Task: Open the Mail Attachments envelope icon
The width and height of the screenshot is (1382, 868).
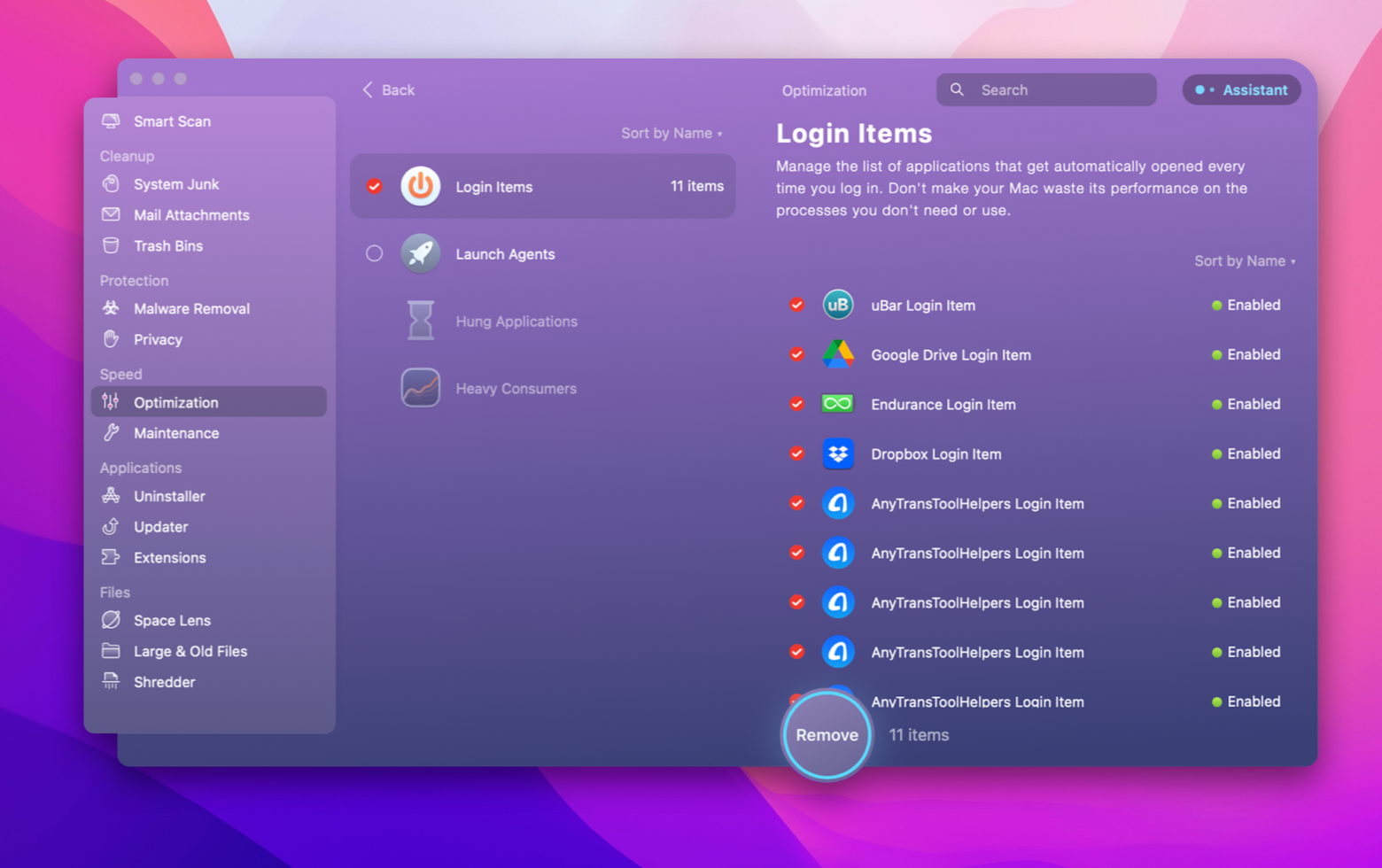Action: coord(111,215)
